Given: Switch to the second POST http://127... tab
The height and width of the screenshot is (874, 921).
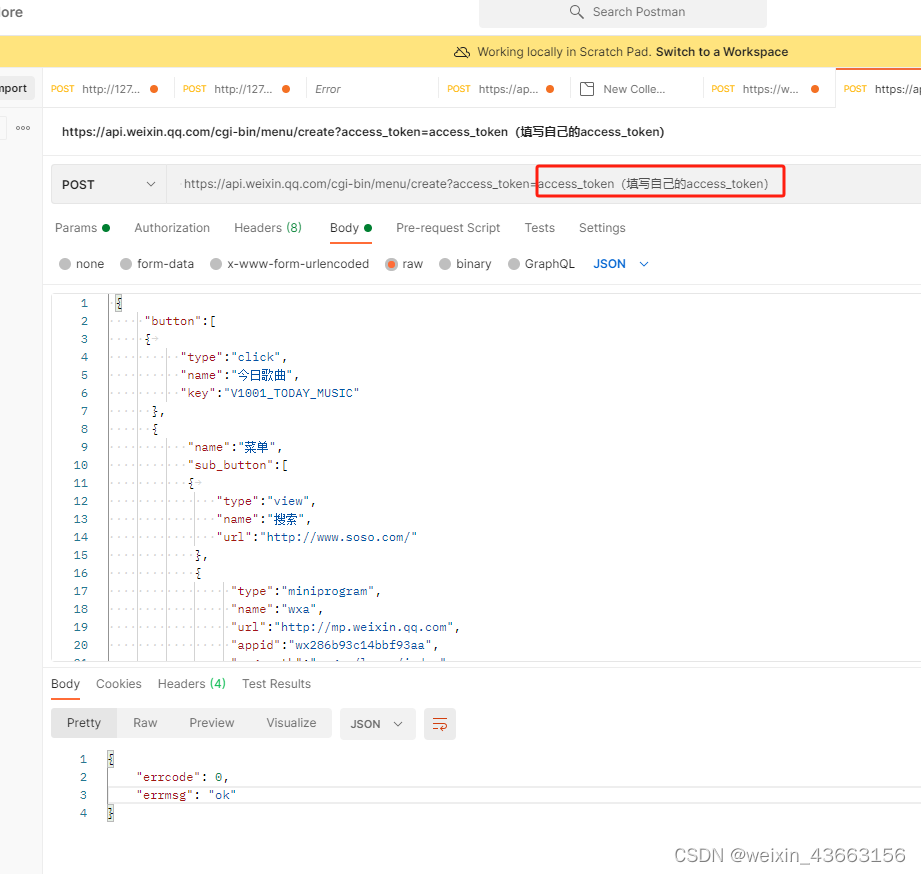Looking at the screenshot, I should [x=240, y=89].
